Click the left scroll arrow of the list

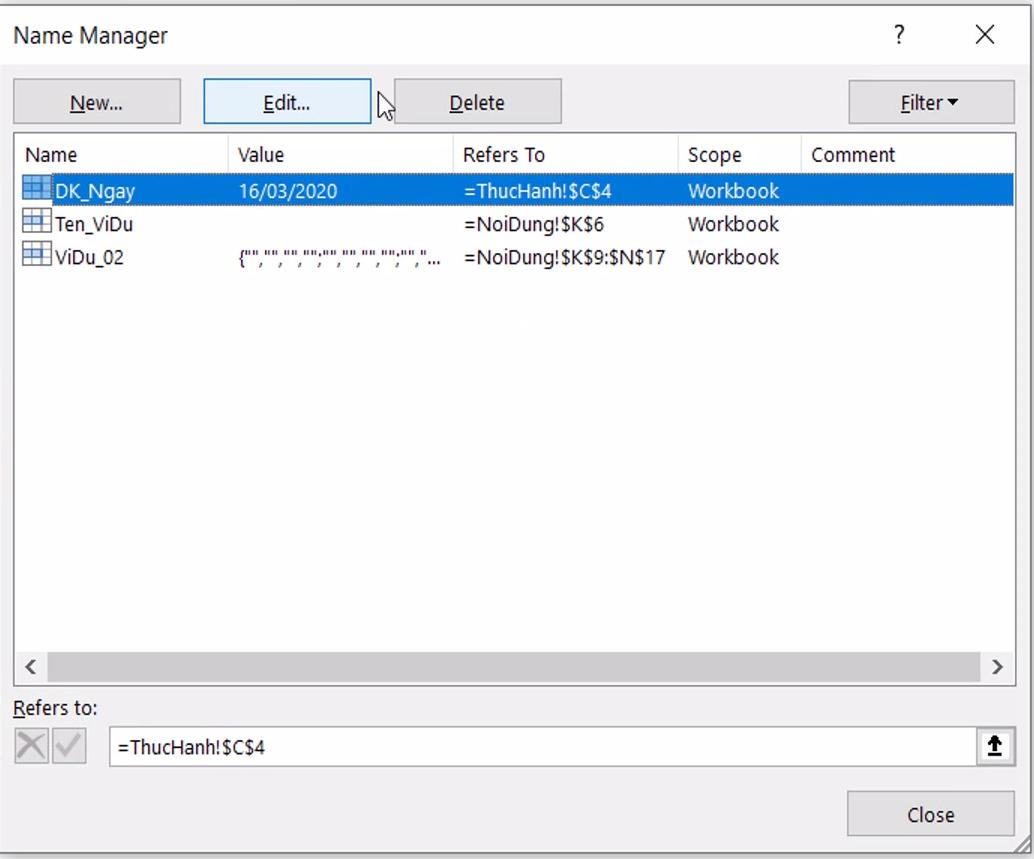(x=29, y=666)
